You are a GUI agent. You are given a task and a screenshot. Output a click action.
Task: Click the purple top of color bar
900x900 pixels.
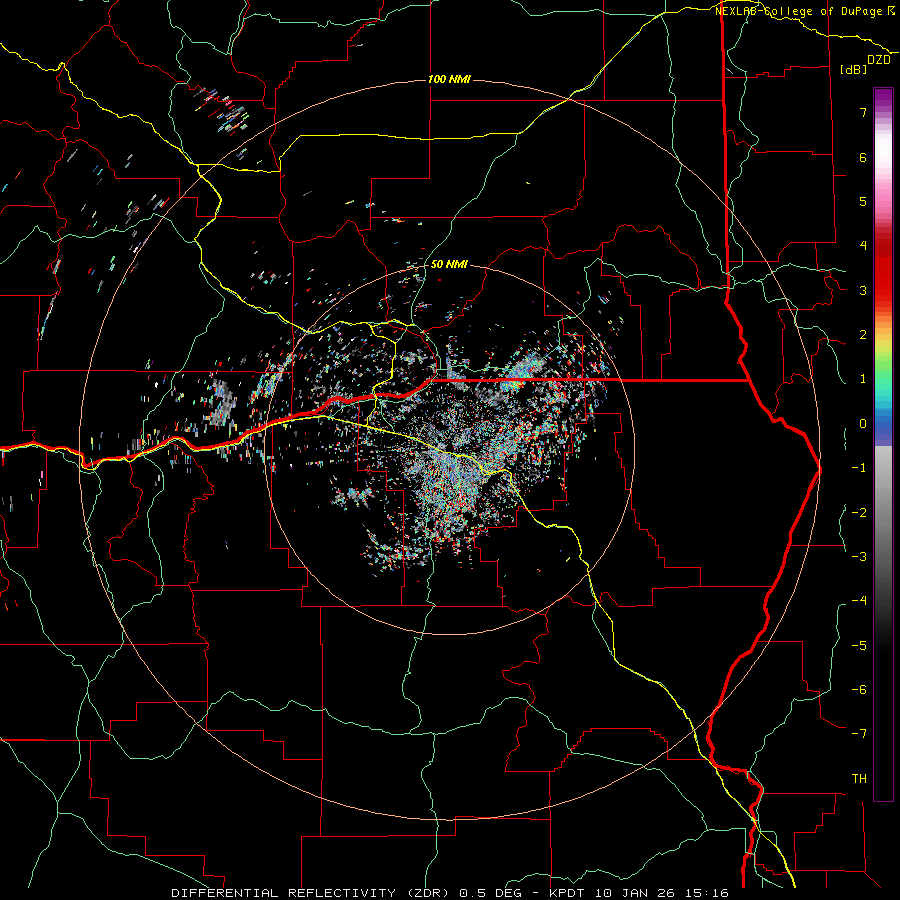point(883,98)
